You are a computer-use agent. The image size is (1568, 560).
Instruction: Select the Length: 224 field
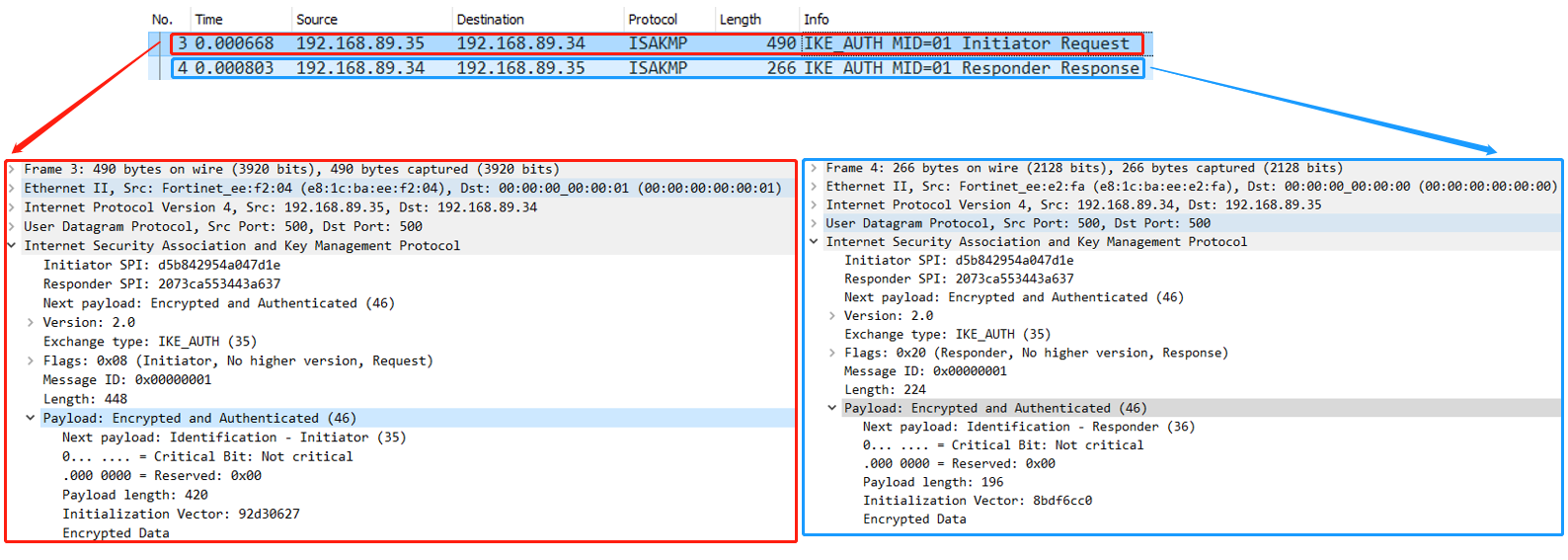pyautogui.click(x=885, y=390)
